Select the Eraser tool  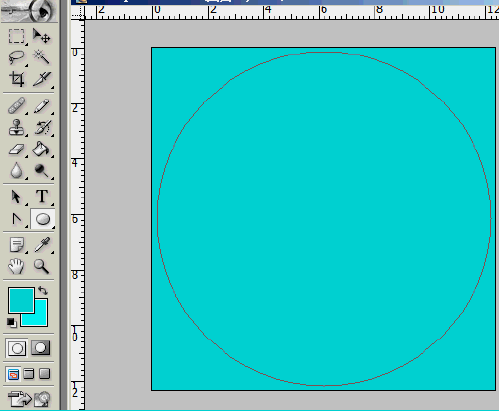[x=16, y=149]
